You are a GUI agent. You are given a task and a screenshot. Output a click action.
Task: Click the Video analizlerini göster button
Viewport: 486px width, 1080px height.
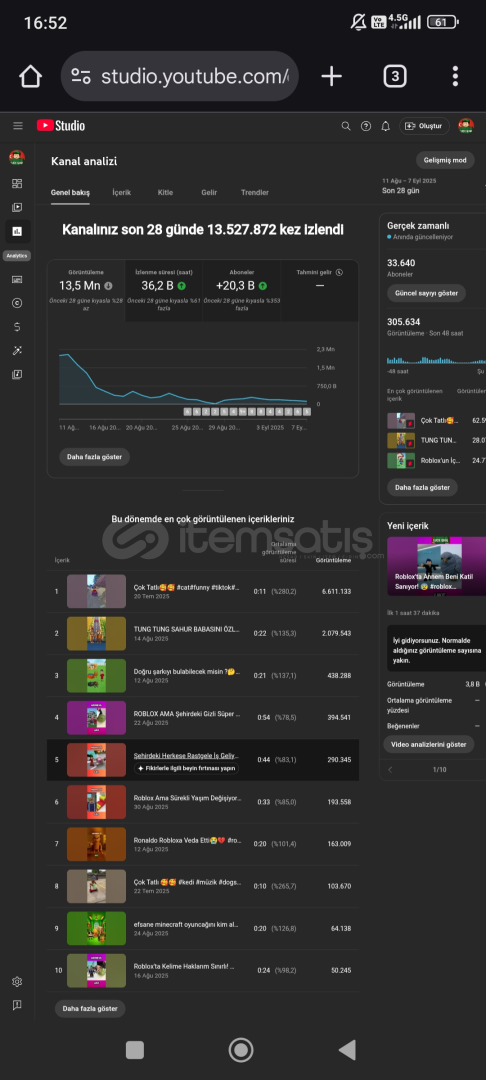(428, 745)
